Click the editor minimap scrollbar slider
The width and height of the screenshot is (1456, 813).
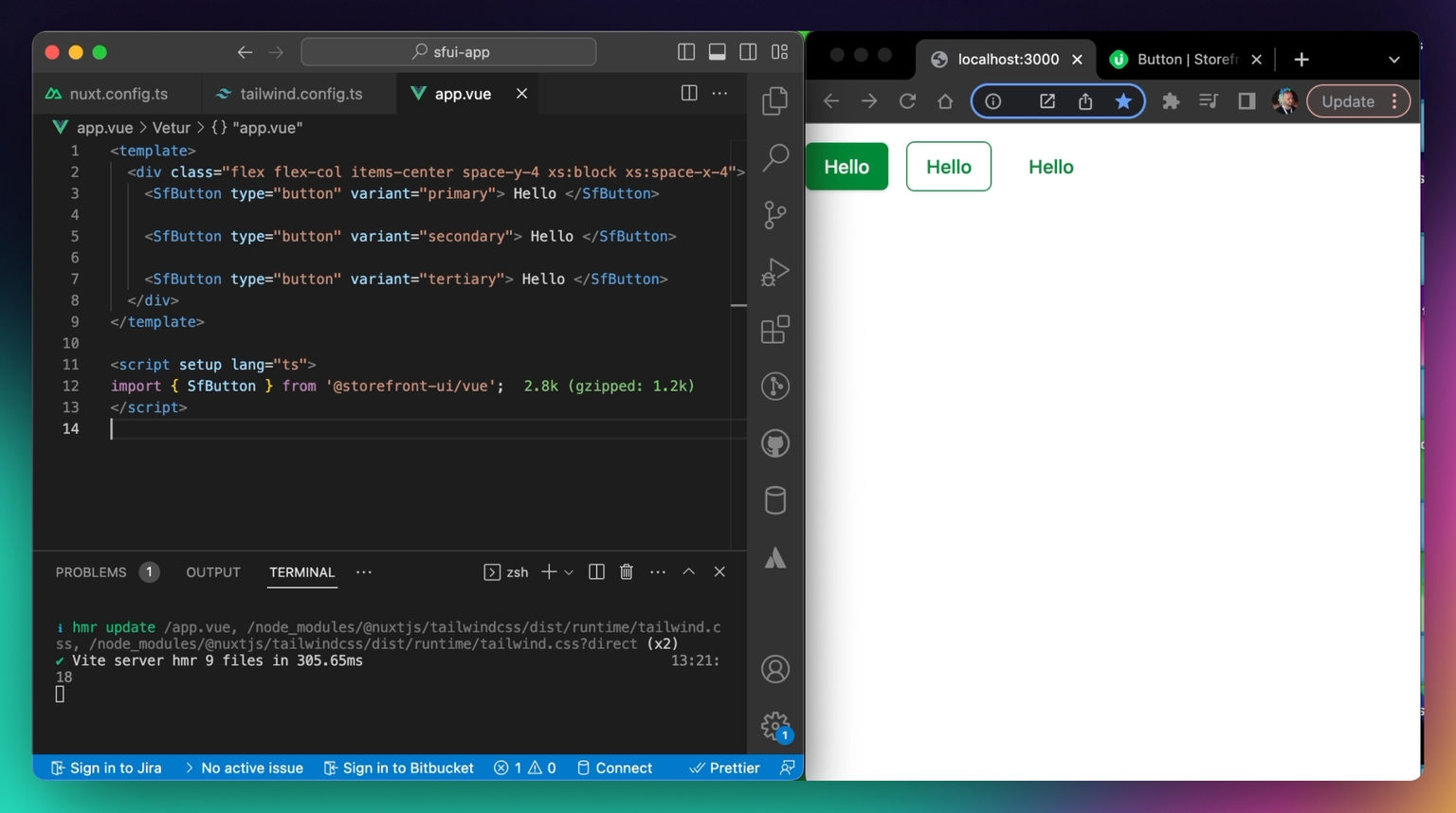point(738,305)
